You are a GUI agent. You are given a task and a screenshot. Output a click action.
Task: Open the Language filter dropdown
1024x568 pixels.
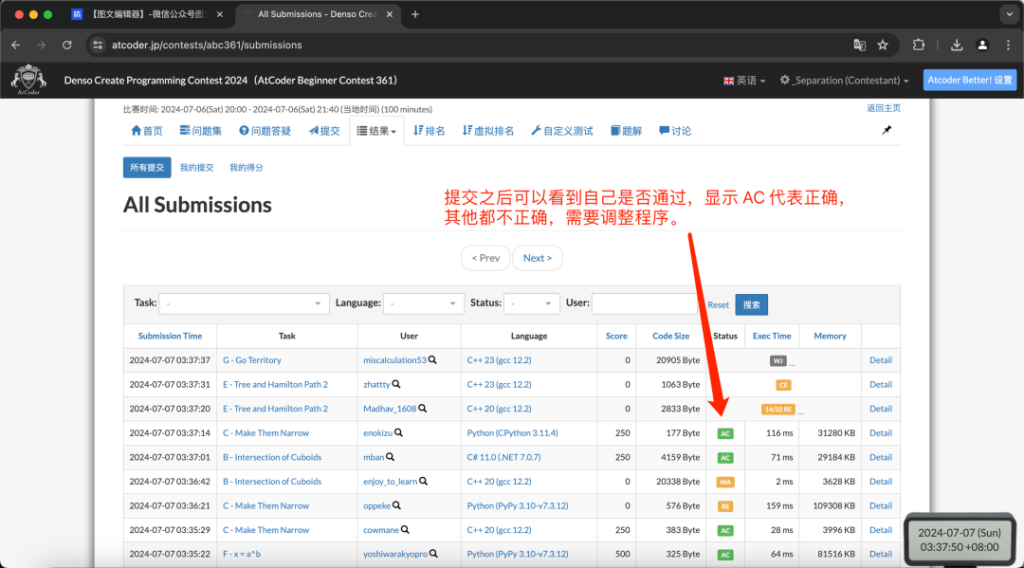click(x=423, y=303)
